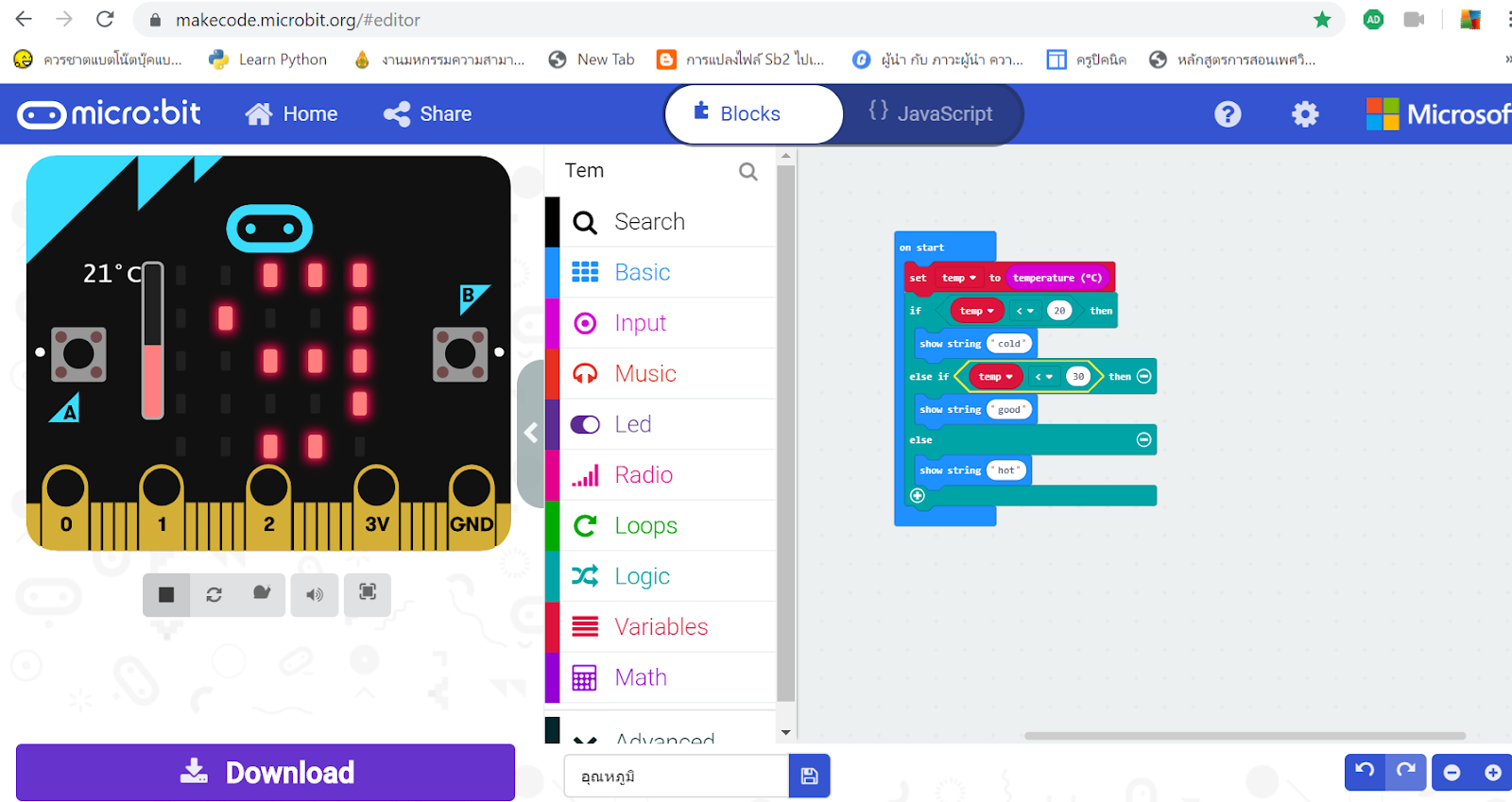Viewport: 1512px width, 802px height.
Task: Open the Help menu question-mark icon
Action: click(x=1228, y=114)
